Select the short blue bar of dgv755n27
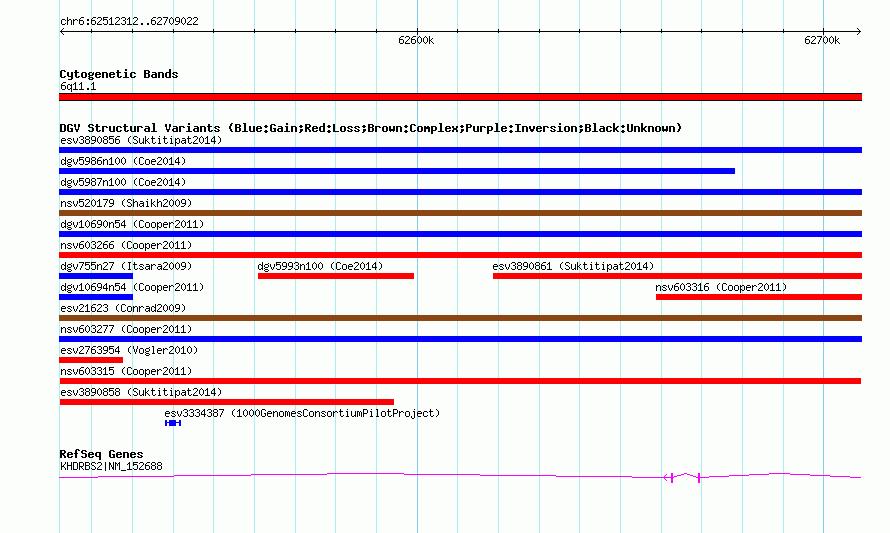 (x=96, y=276)
